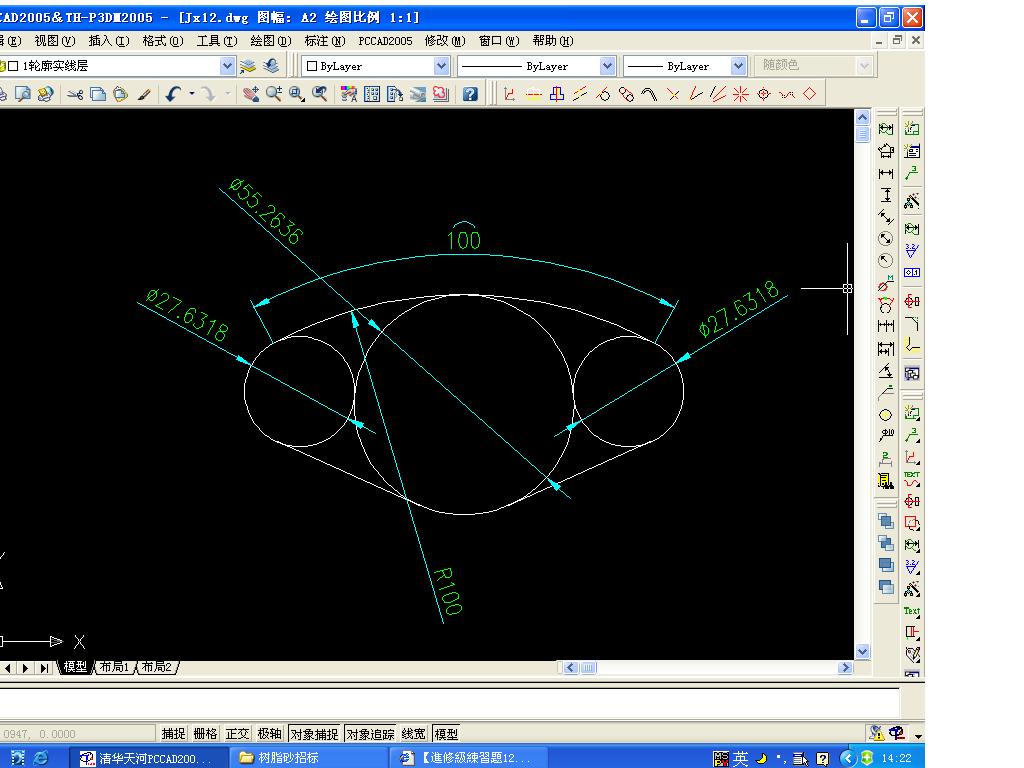Click the geometric tolerance frame icon

coord(912,272)
